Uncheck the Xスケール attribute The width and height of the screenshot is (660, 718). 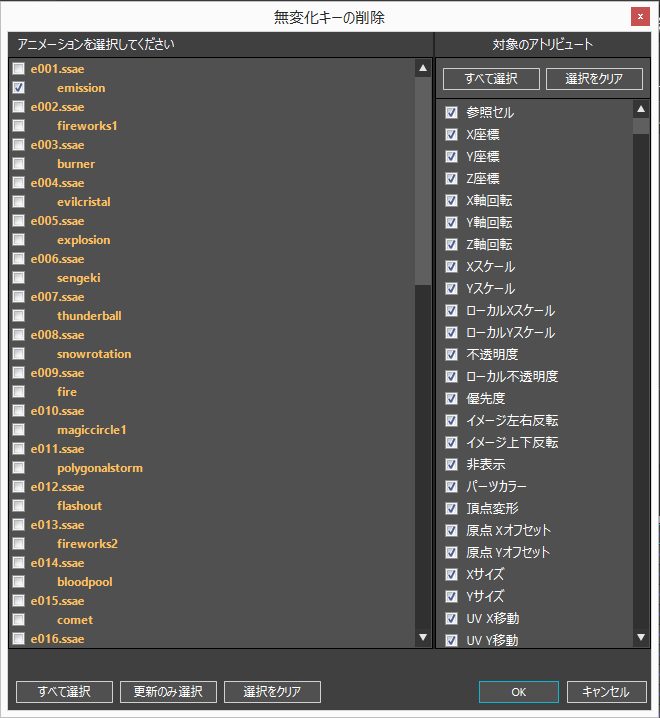[x=452, y=266]
